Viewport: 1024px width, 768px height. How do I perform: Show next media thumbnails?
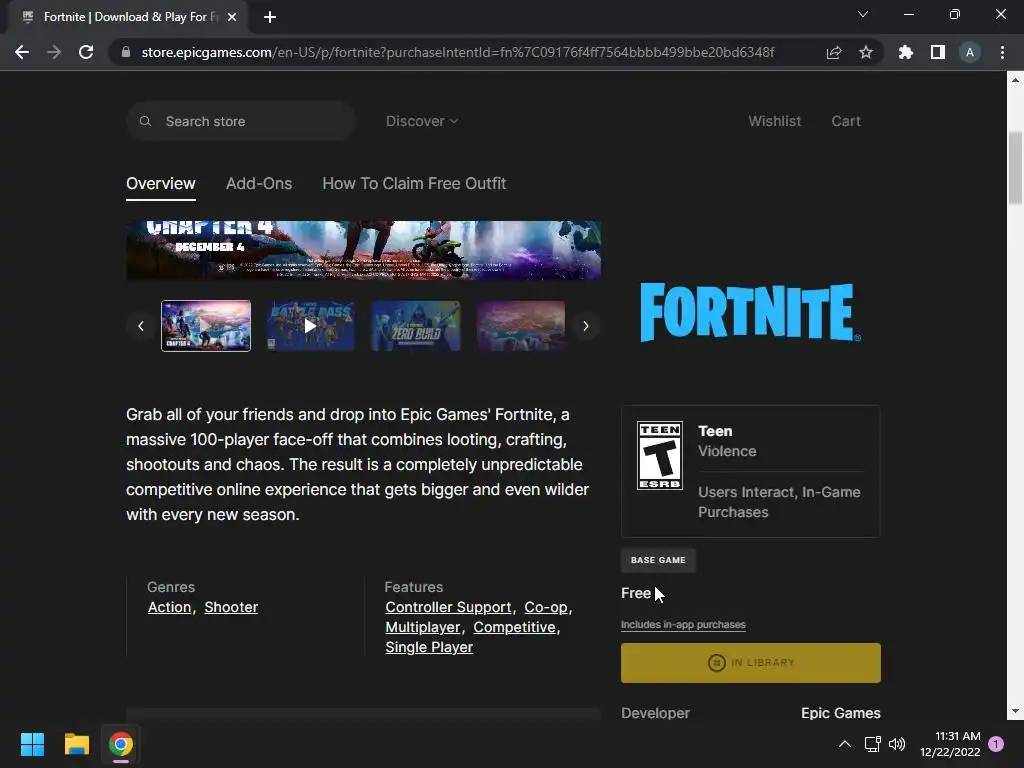tap(586, 326)
